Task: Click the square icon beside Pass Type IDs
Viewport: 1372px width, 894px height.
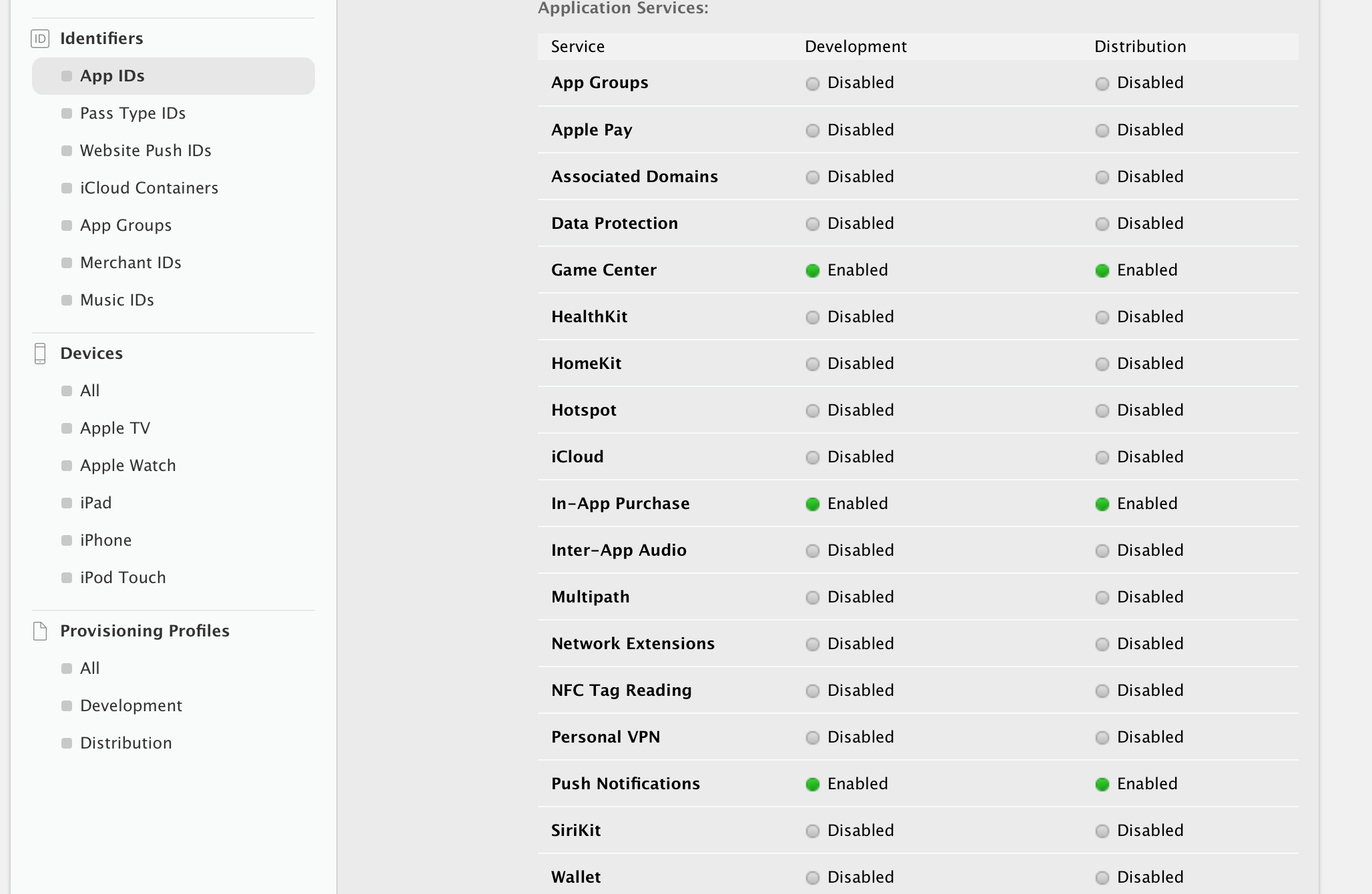Action: pyautogui.click(x=66, y=113)
